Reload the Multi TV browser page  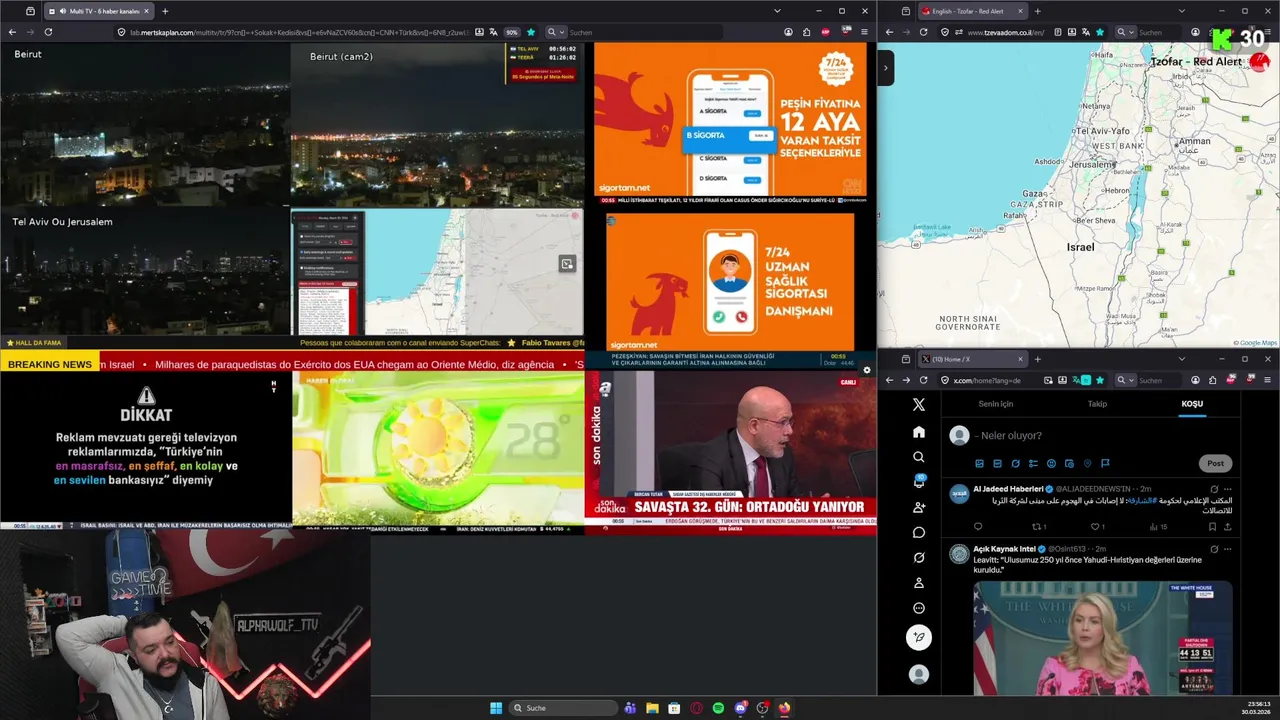(48, 32)
